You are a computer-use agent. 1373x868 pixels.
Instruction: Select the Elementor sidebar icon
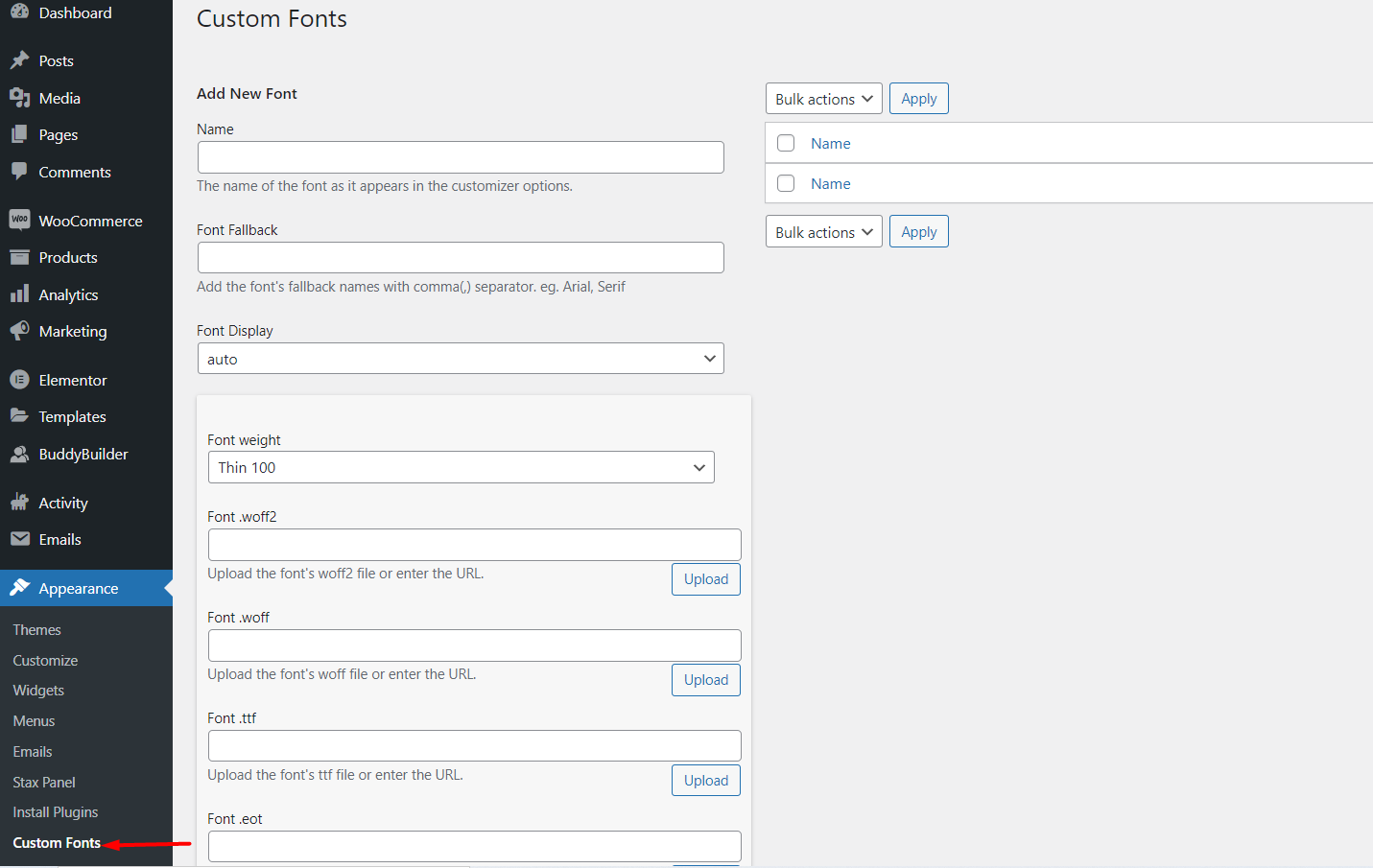click(x=19, y=379)
